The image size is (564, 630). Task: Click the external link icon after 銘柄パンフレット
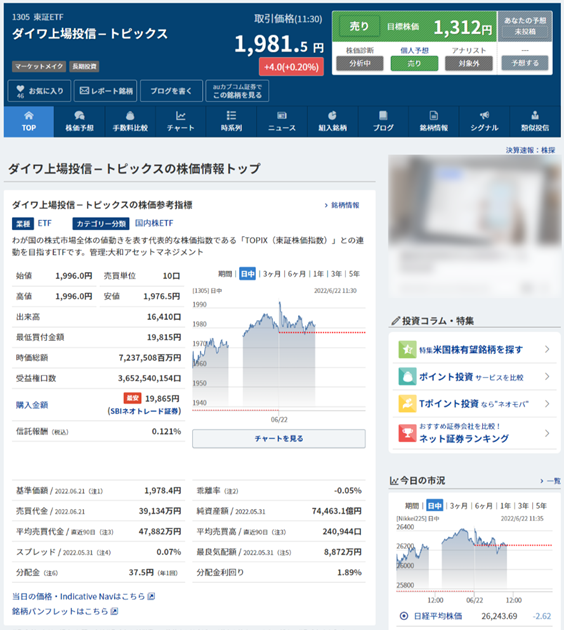(x=114, y=611)
